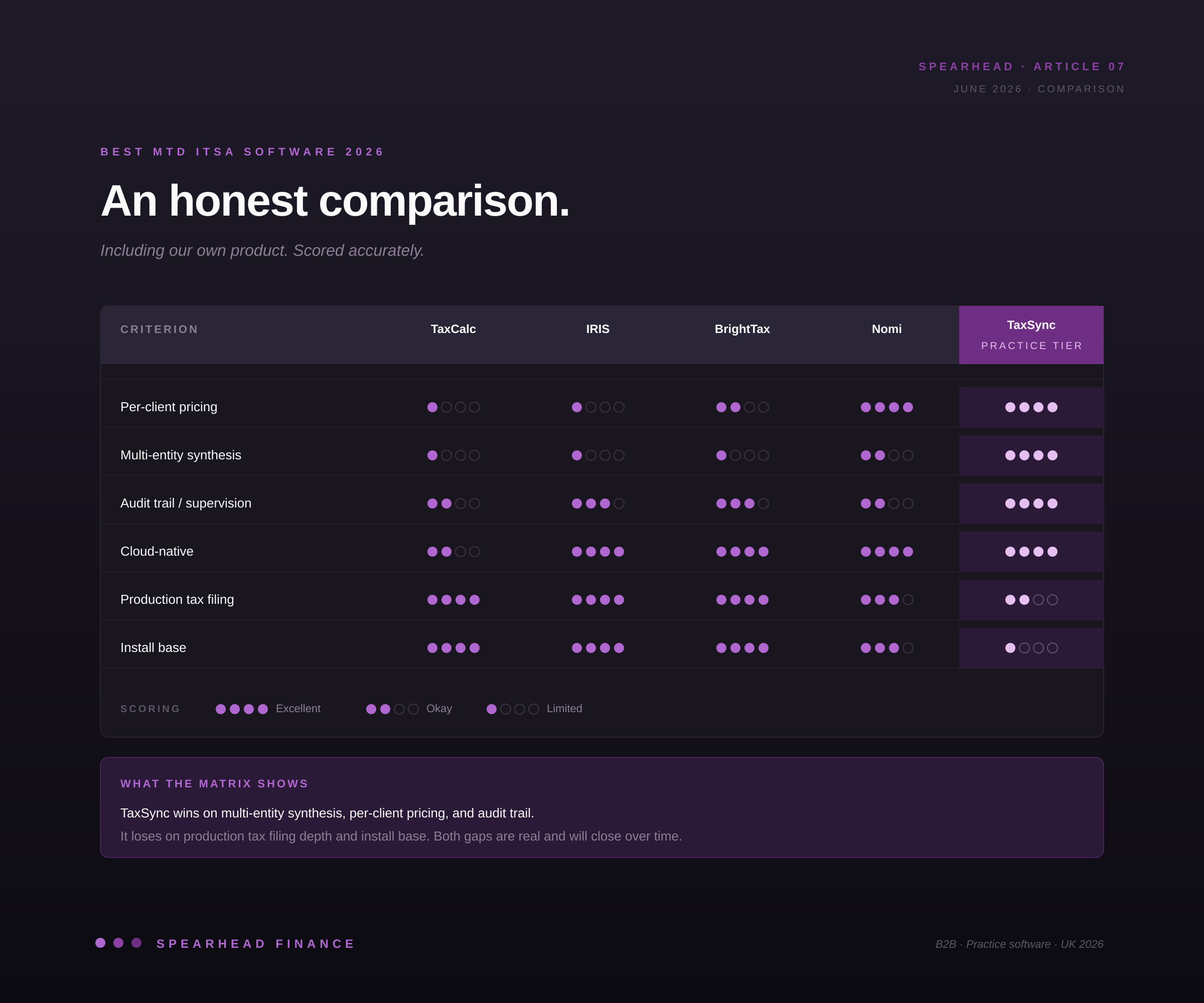Select the TaxSync Practice Tier header

1031,335
